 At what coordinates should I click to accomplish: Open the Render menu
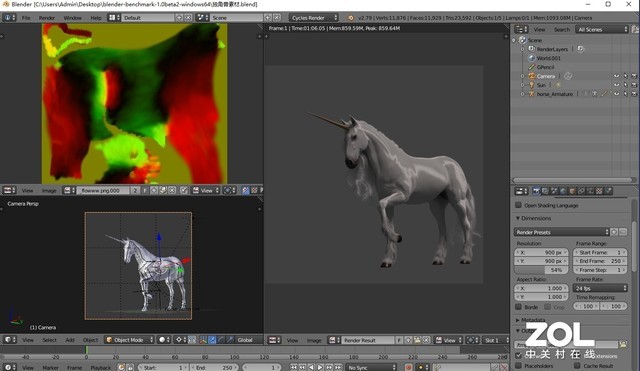click(x=47, y=18)
